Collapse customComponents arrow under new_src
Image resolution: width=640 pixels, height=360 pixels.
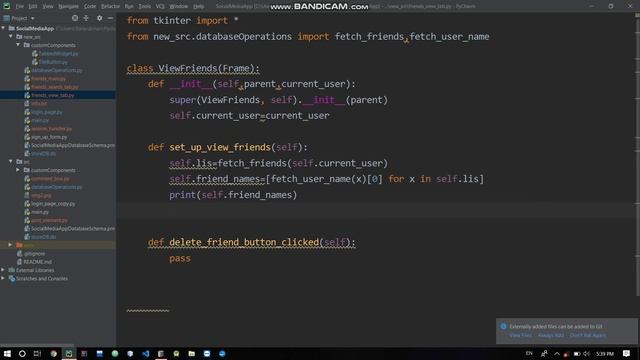point(18,45)
